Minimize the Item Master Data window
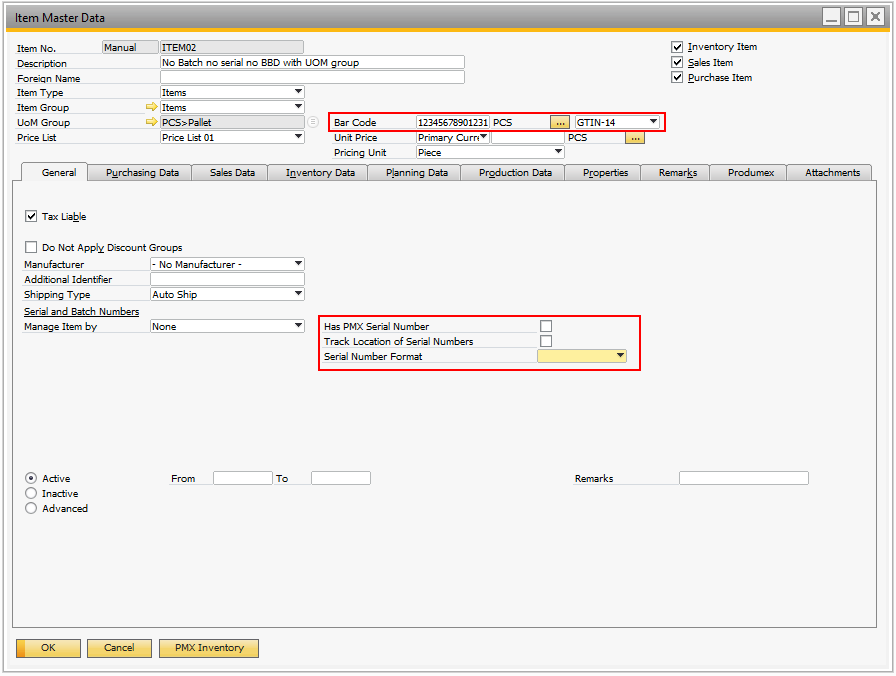 click(x=832, y=17)
